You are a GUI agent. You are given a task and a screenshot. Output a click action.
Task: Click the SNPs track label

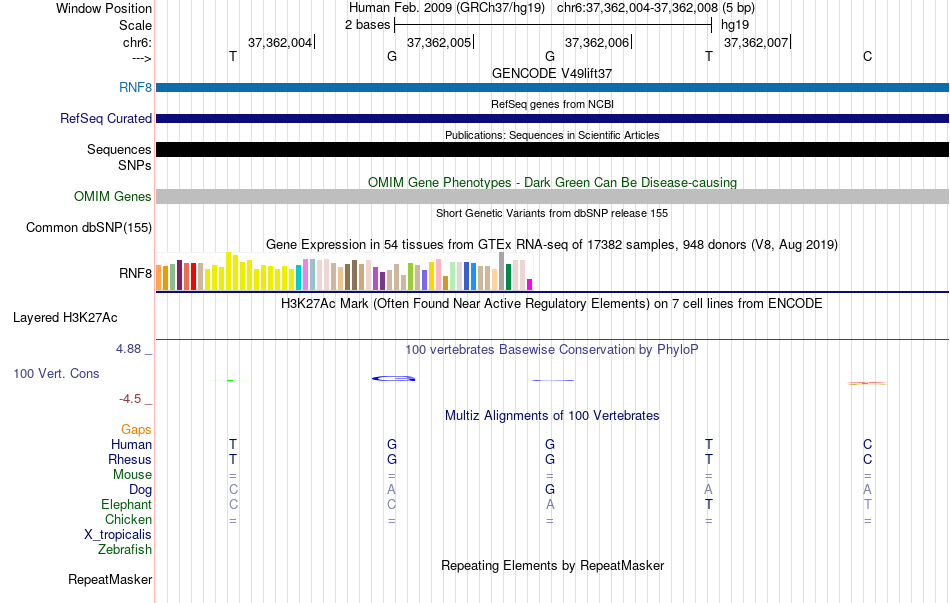[x=135, y=165]
